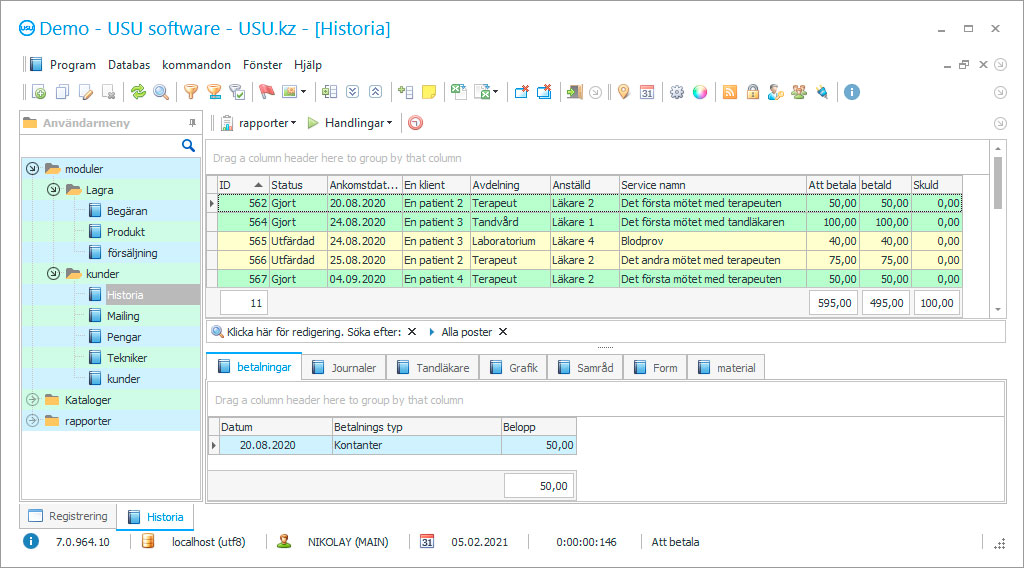Open search with the magnifier toolbar icon
Viewport: 1024px width, 568px height.
click(x=161, y=92)
